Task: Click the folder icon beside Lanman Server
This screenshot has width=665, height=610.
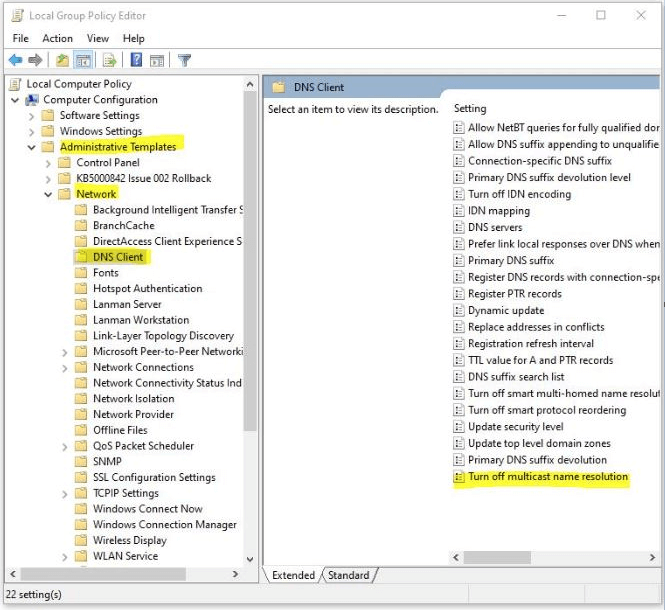Action: coord(81,304)
